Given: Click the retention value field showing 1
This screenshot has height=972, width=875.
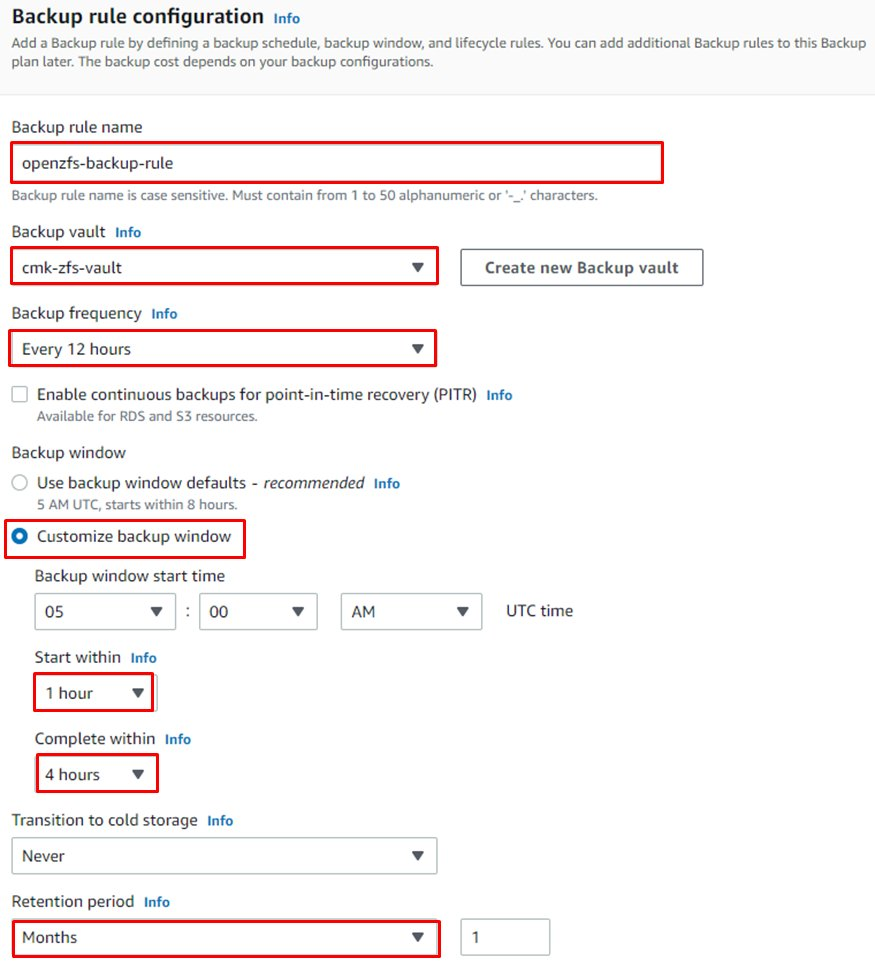Looking at the screenshot, I should tap(505, 936).
